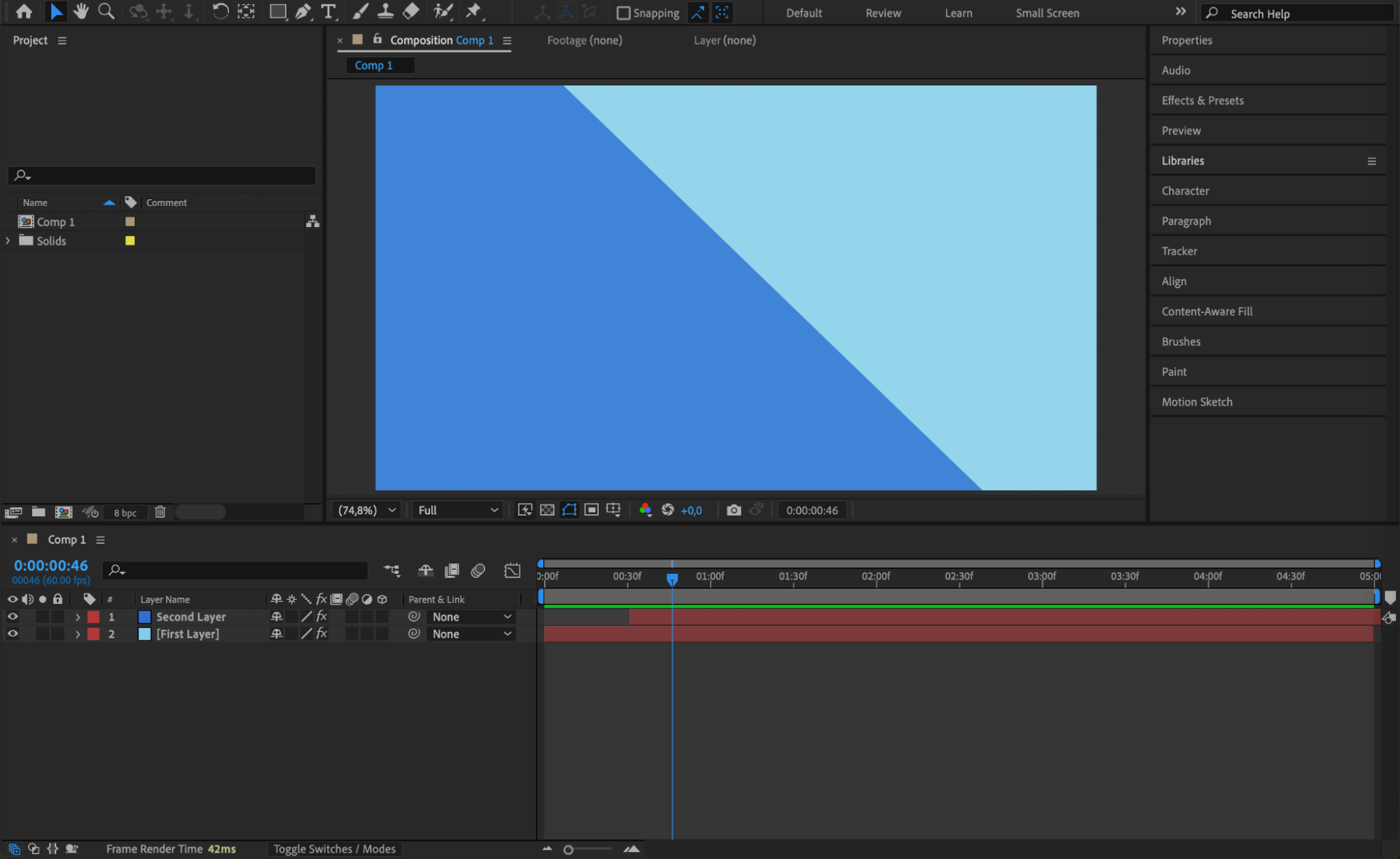
Task: Select the Horizontal Type tool
Action: [x=328, y=11]
